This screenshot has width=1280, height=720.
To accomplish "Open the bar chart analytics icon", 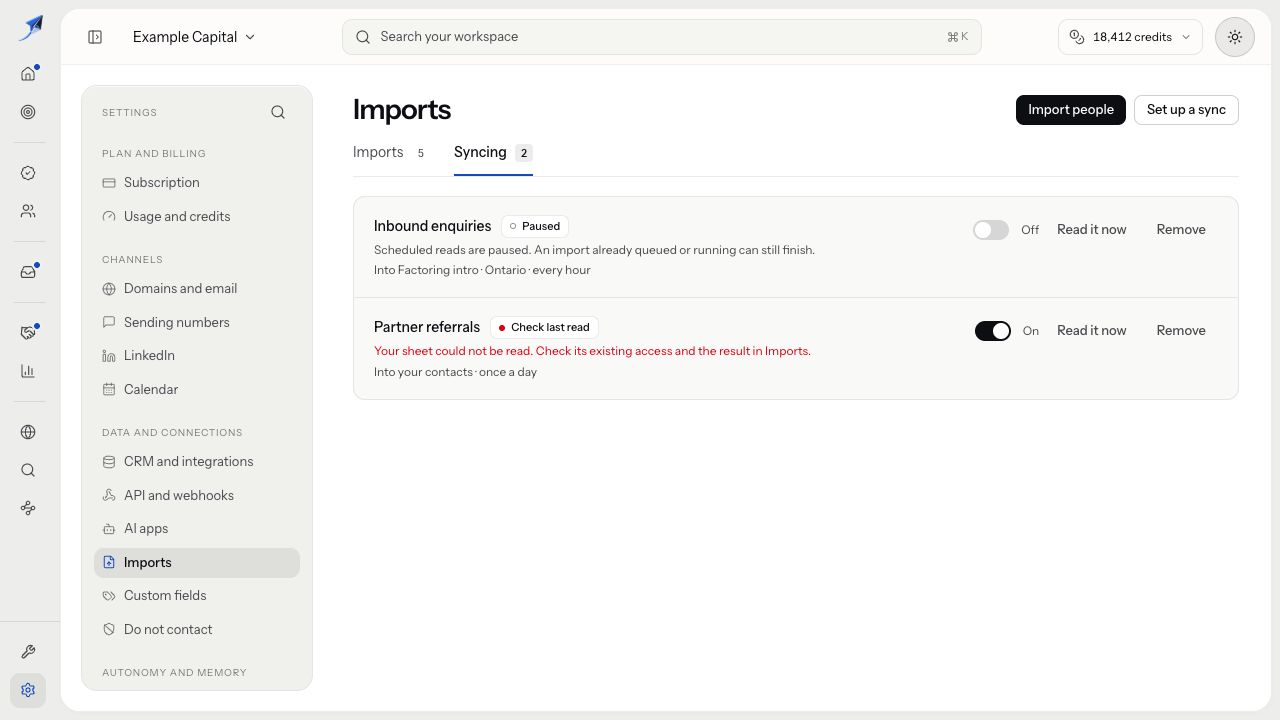I will [28, 371].
